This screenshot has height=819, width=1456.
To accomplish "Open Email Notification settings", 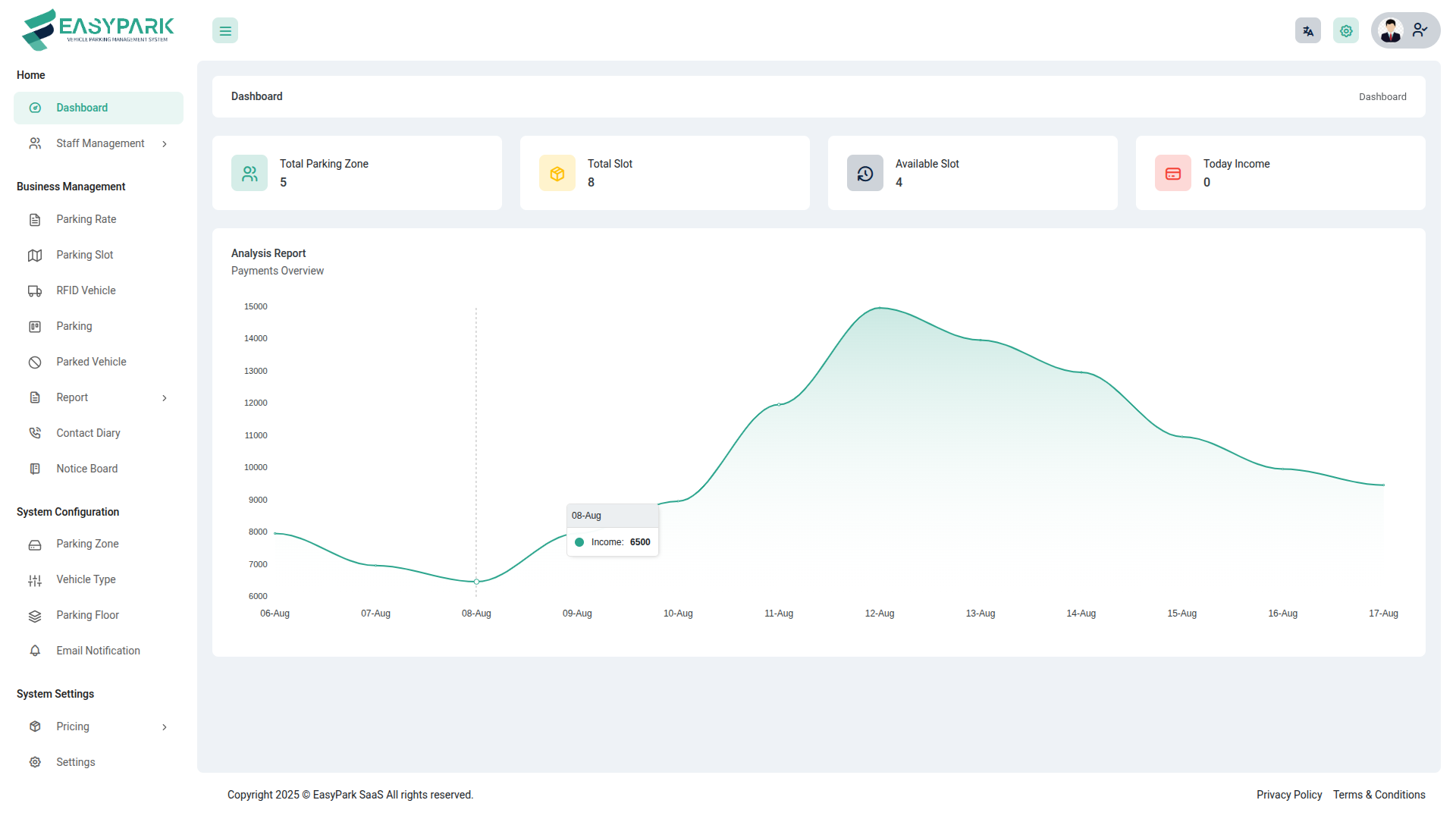I will pyautogui.click(x=98, y=651).
